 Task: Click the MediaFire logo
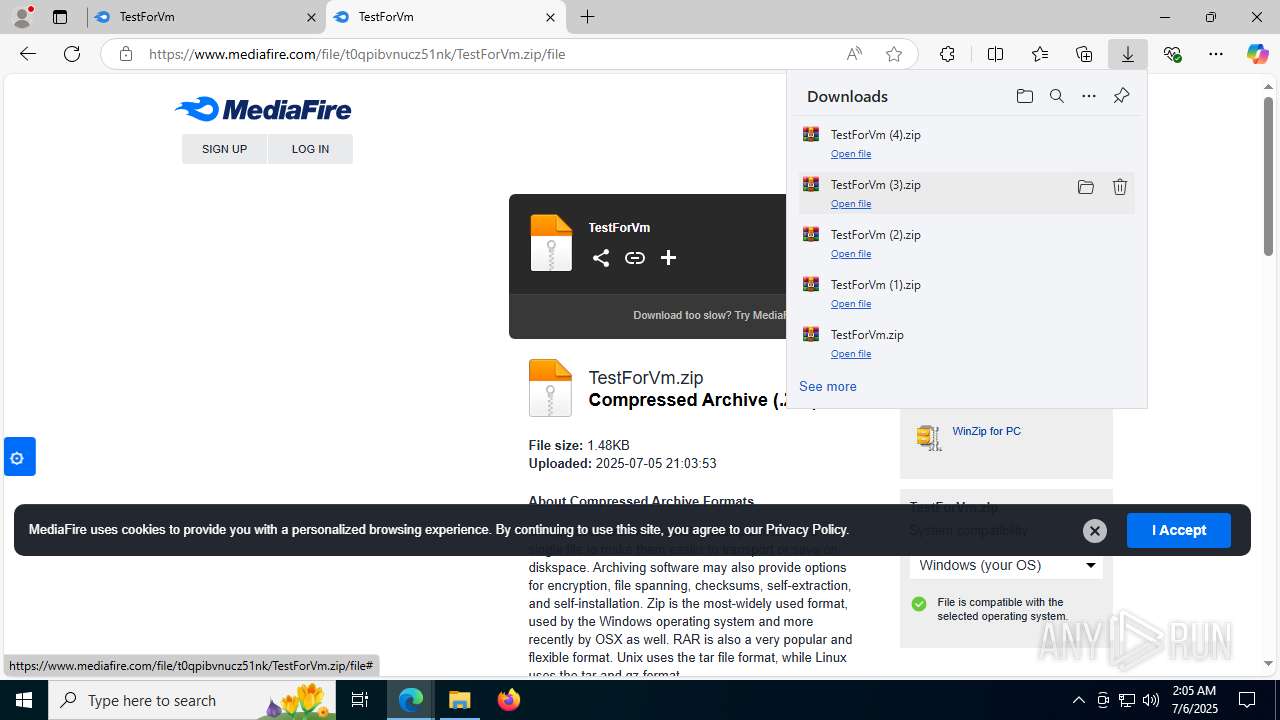[x=262, y=108]
